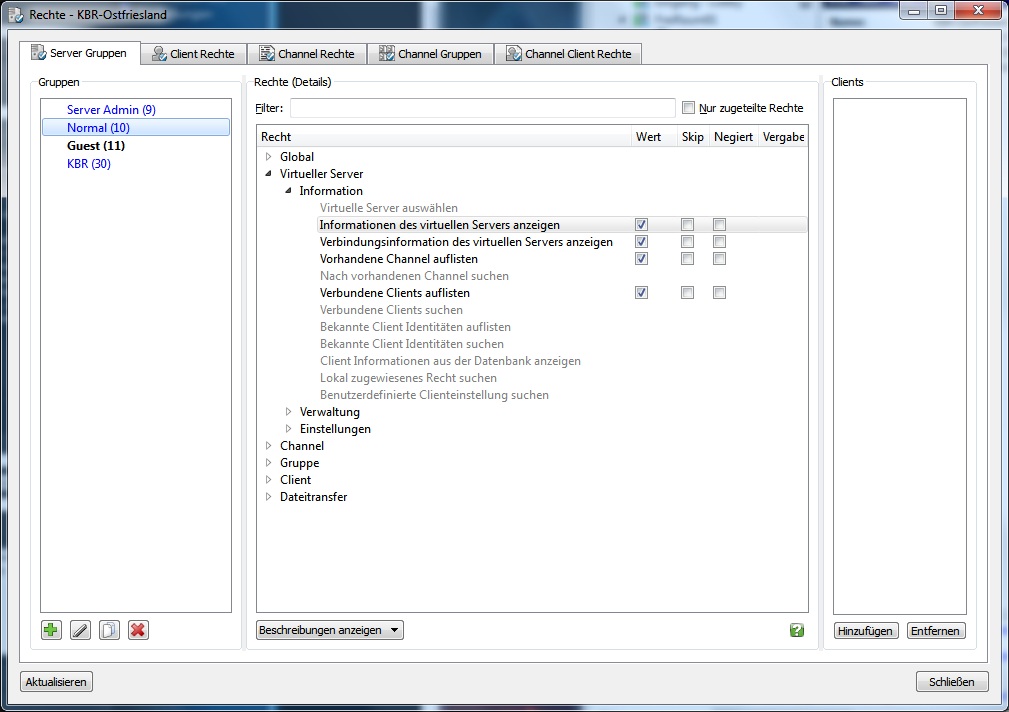Tick Negiert for Verbindungsinformation des virtuellen Servers
The height and width of the screenshot is (712, 1009).
719,242
